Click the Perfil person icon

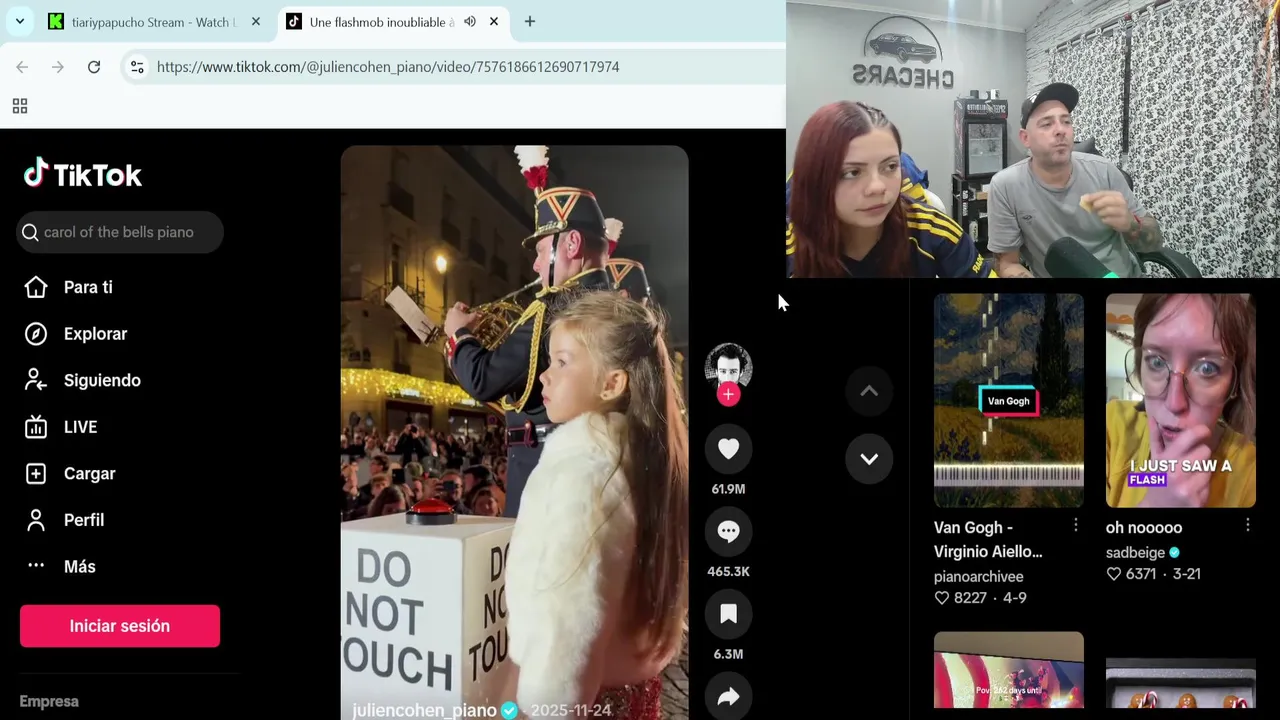point(36,520)
